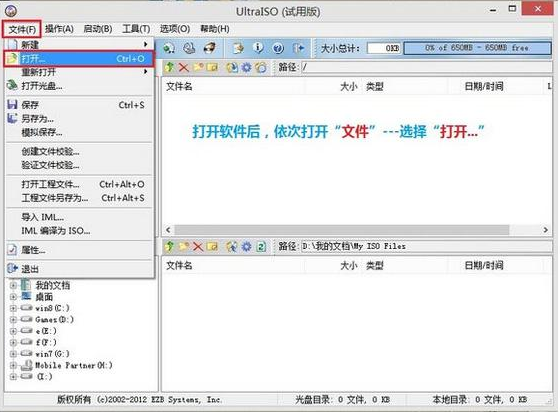
Task: Click the help question mark icon
Action: [x=278, y=48]
